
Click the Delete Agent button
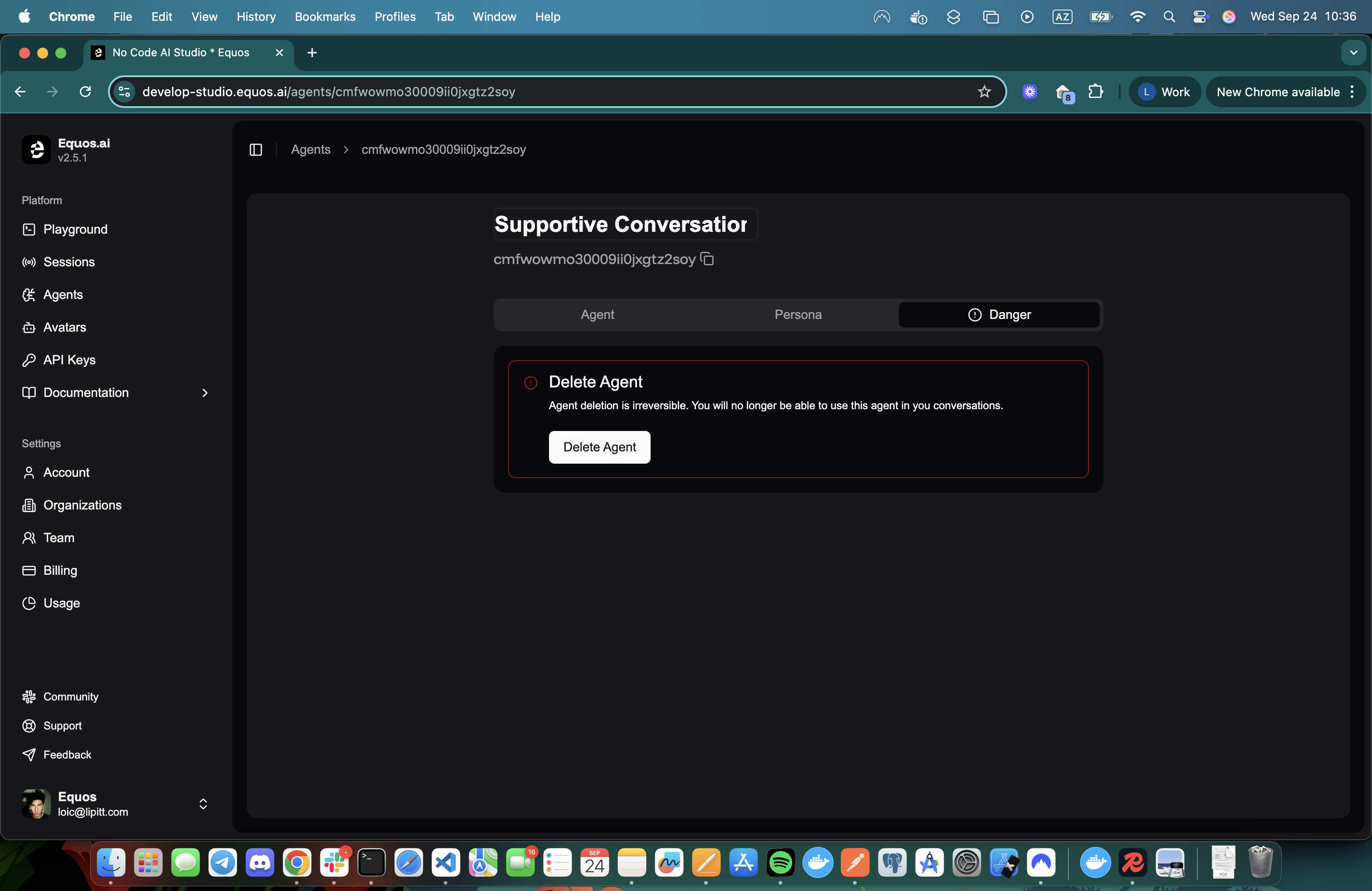pyautogui.click(x=599, y=447)
